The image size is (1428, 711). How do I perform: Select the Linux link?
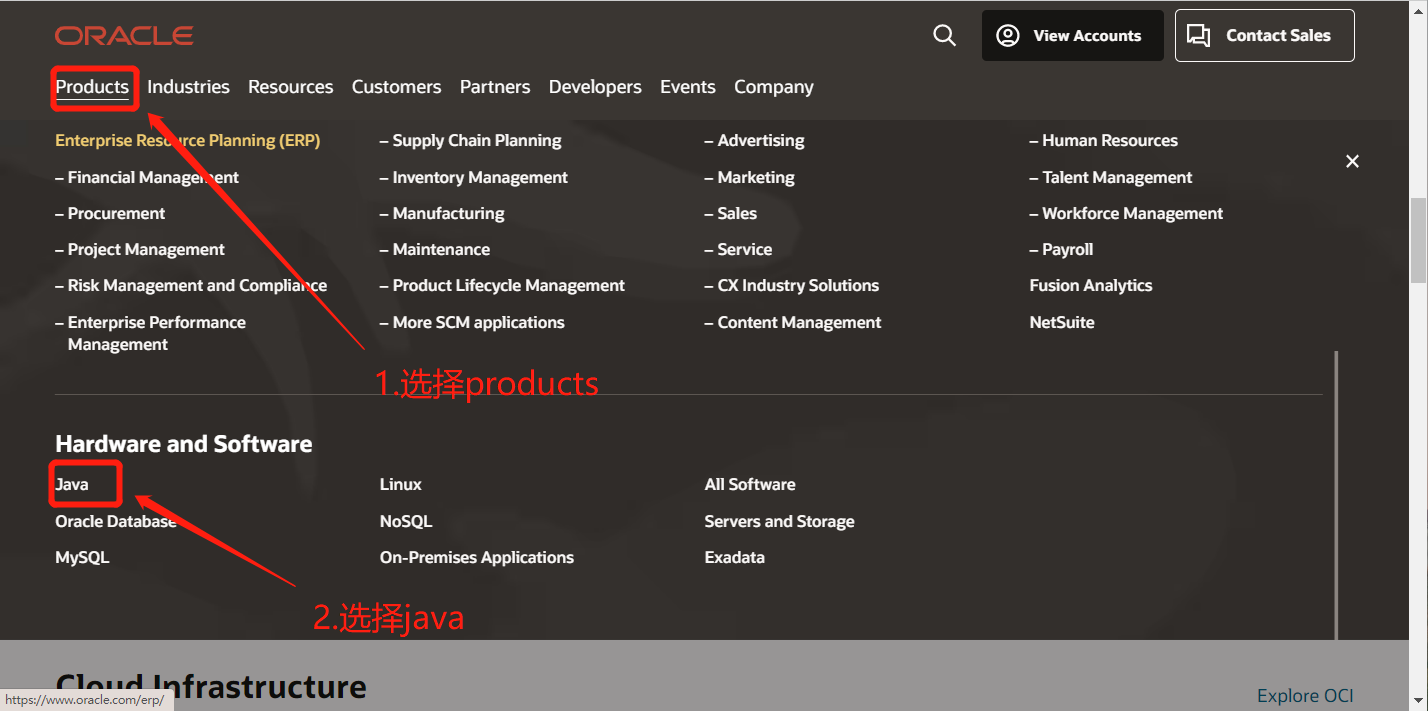tap(401, 485)
